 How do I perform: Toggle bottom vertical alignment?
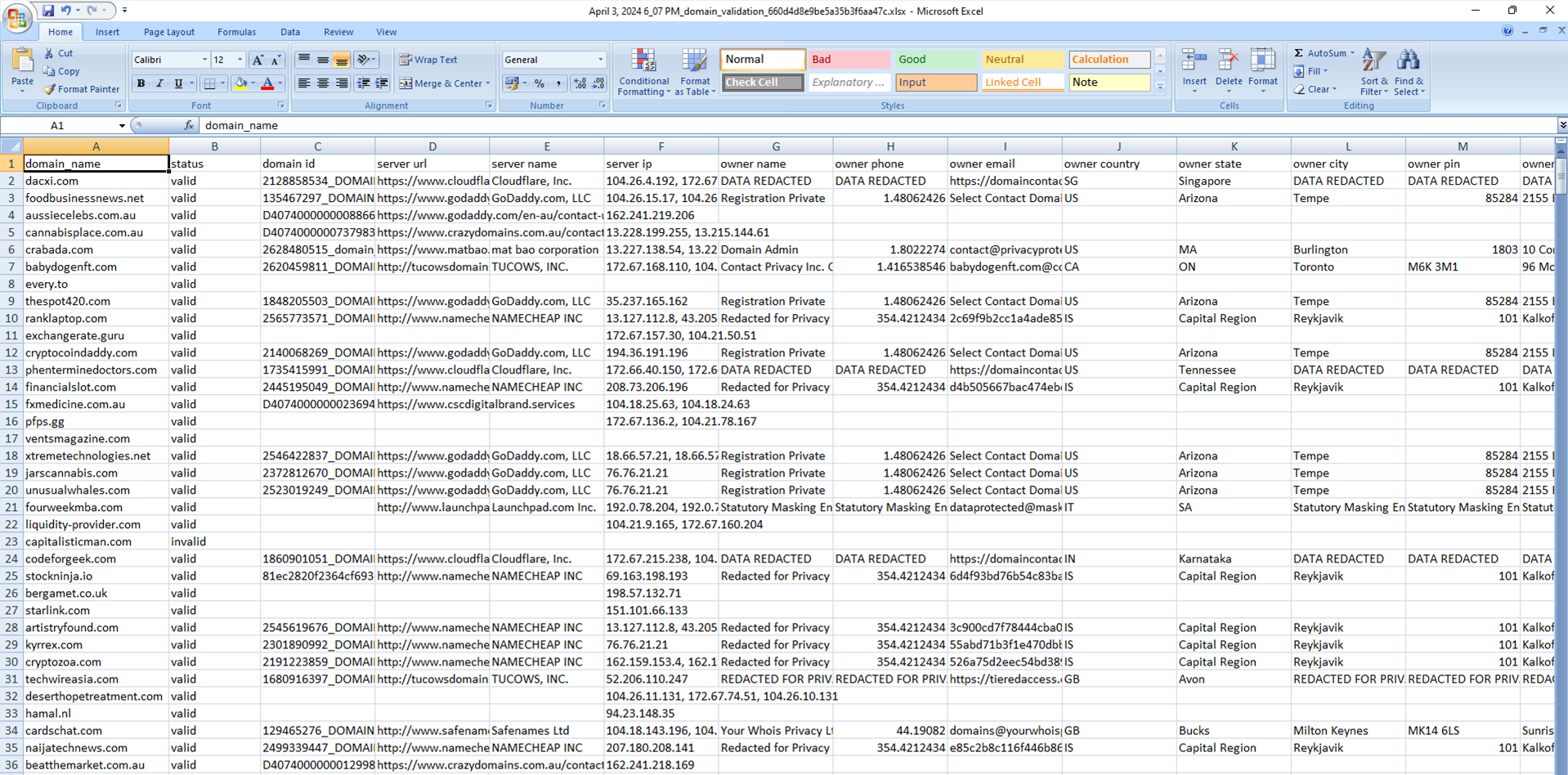pyautogui.click(x=342, y=60)
